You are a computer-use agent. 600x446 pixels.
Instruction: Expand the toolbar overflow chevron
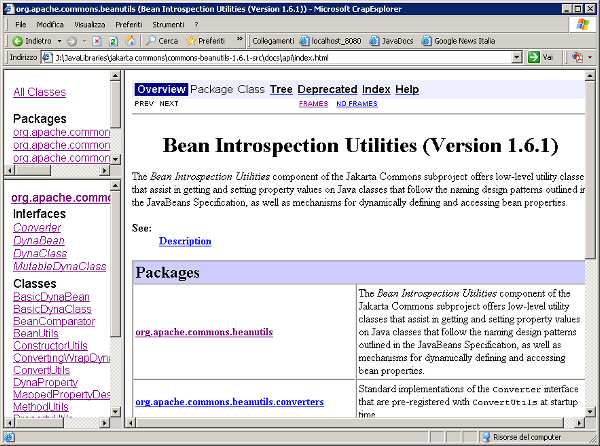pos(240,39)
